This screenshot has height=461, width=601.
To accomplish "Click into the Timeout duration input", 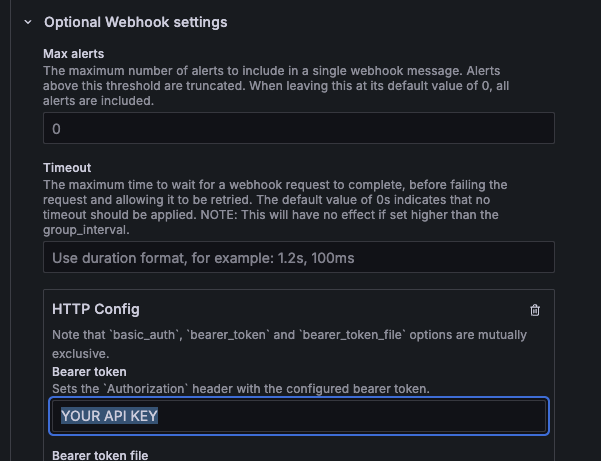I will (299, 257).
